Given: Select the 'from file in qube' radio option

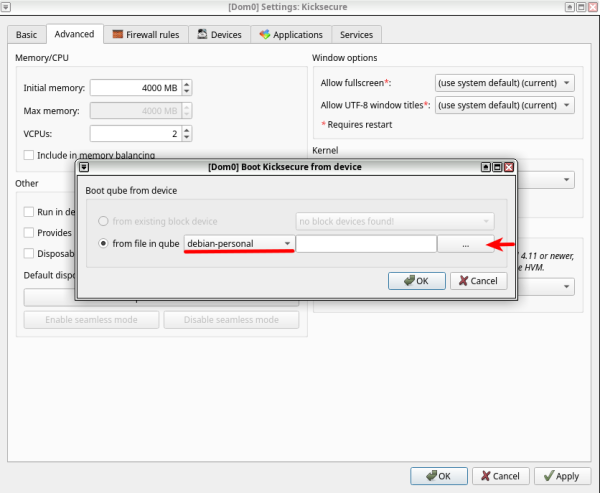Looking at the screenshot, I should tap(103, 243).
